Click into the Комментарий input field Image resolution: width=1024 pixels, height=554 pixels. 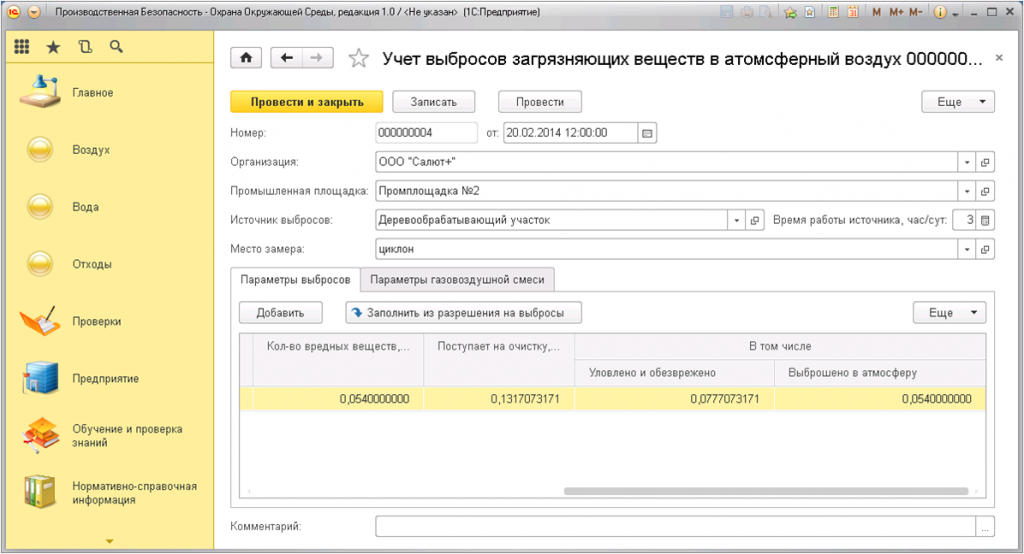tap(675, 526)
